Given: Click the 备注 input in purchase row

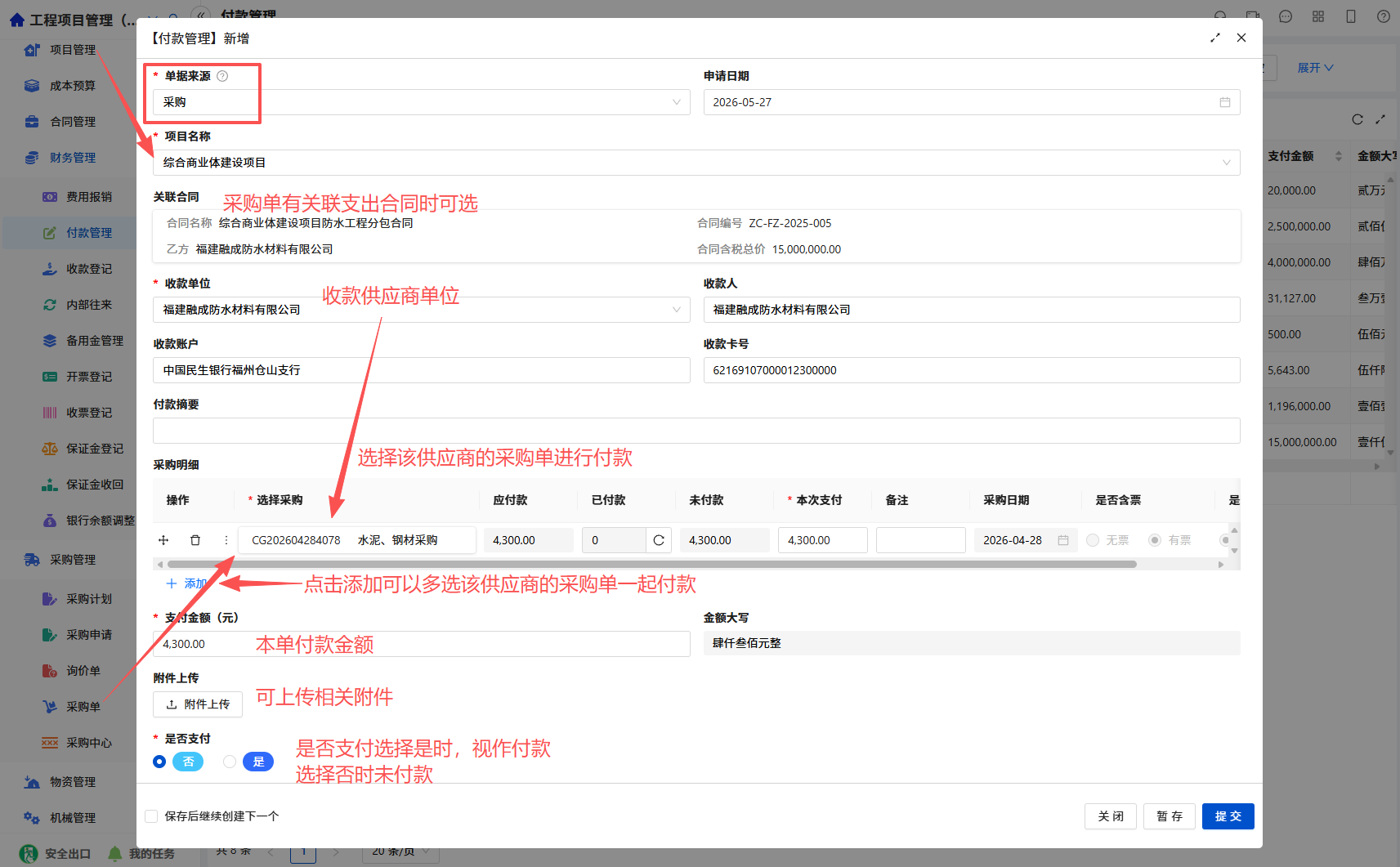Looking at the screenshot, I should pyautogui.click(x=921, y=540).
